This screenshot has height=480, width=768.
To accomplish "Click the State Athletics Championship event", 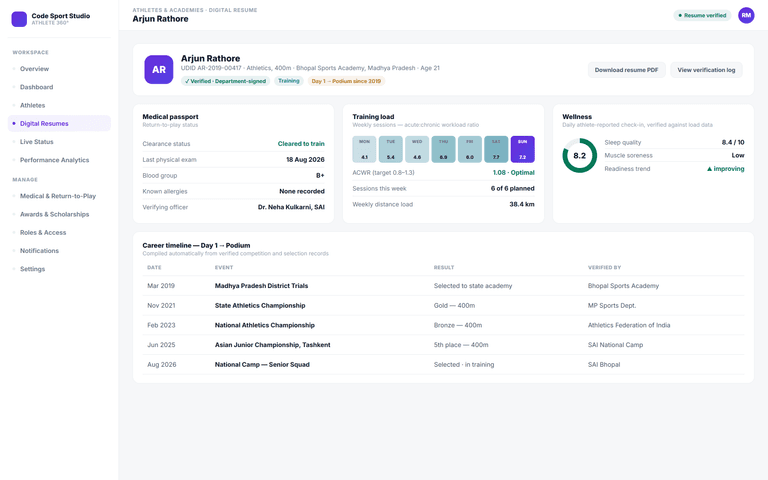I will coord(260,306).
